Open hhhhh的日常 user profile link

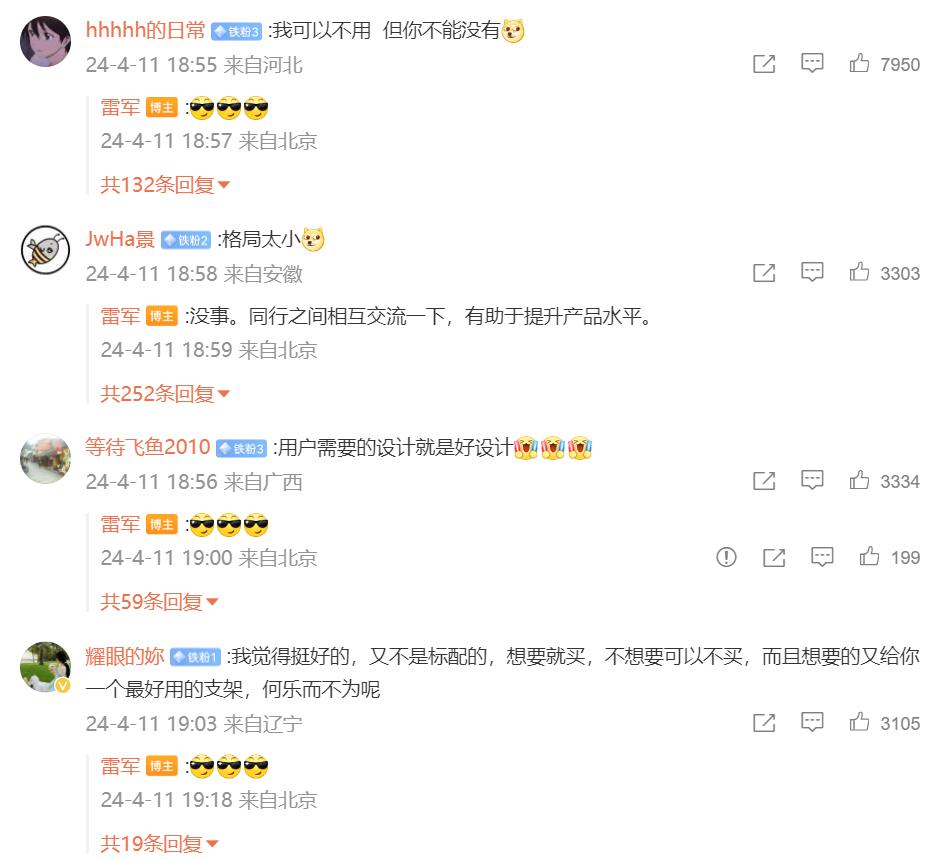[145, 30]
